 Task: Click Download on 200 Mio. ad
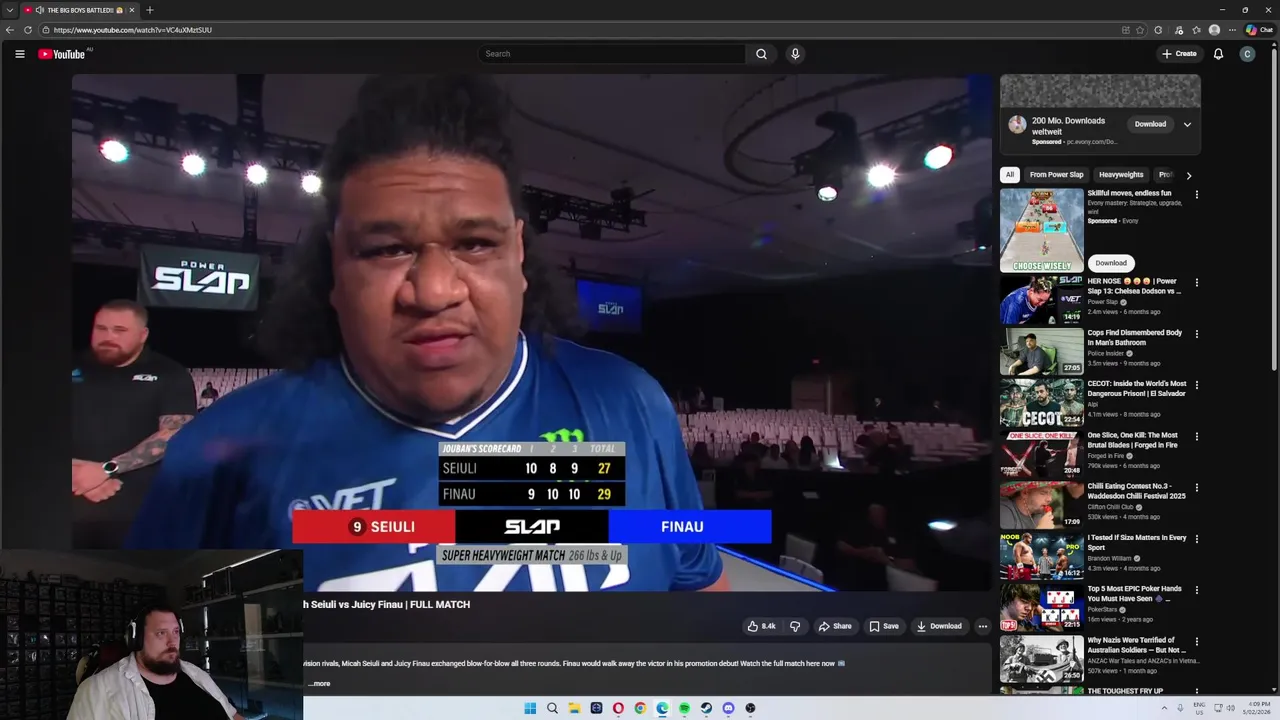(x=1150, y=124)
